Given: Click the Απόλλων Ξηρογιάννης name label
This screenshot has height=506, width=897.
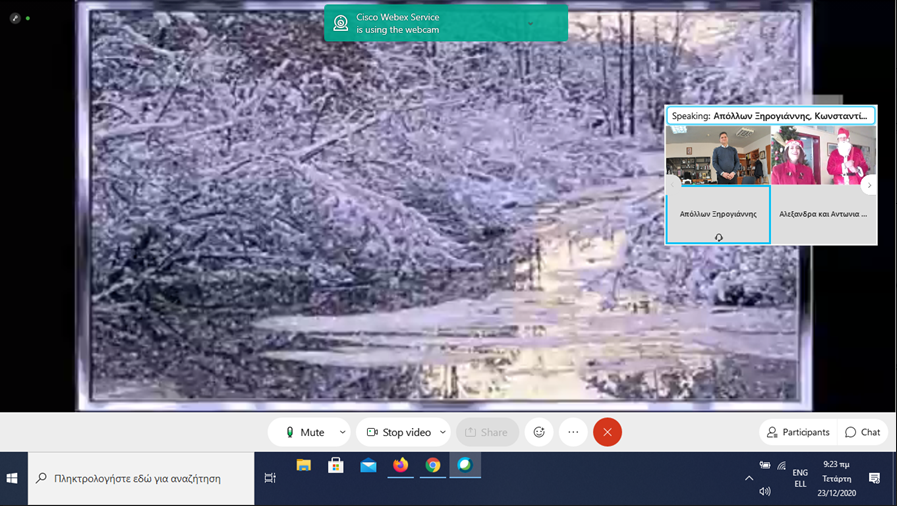Looking at the screenshot, I should pos(718,214).
